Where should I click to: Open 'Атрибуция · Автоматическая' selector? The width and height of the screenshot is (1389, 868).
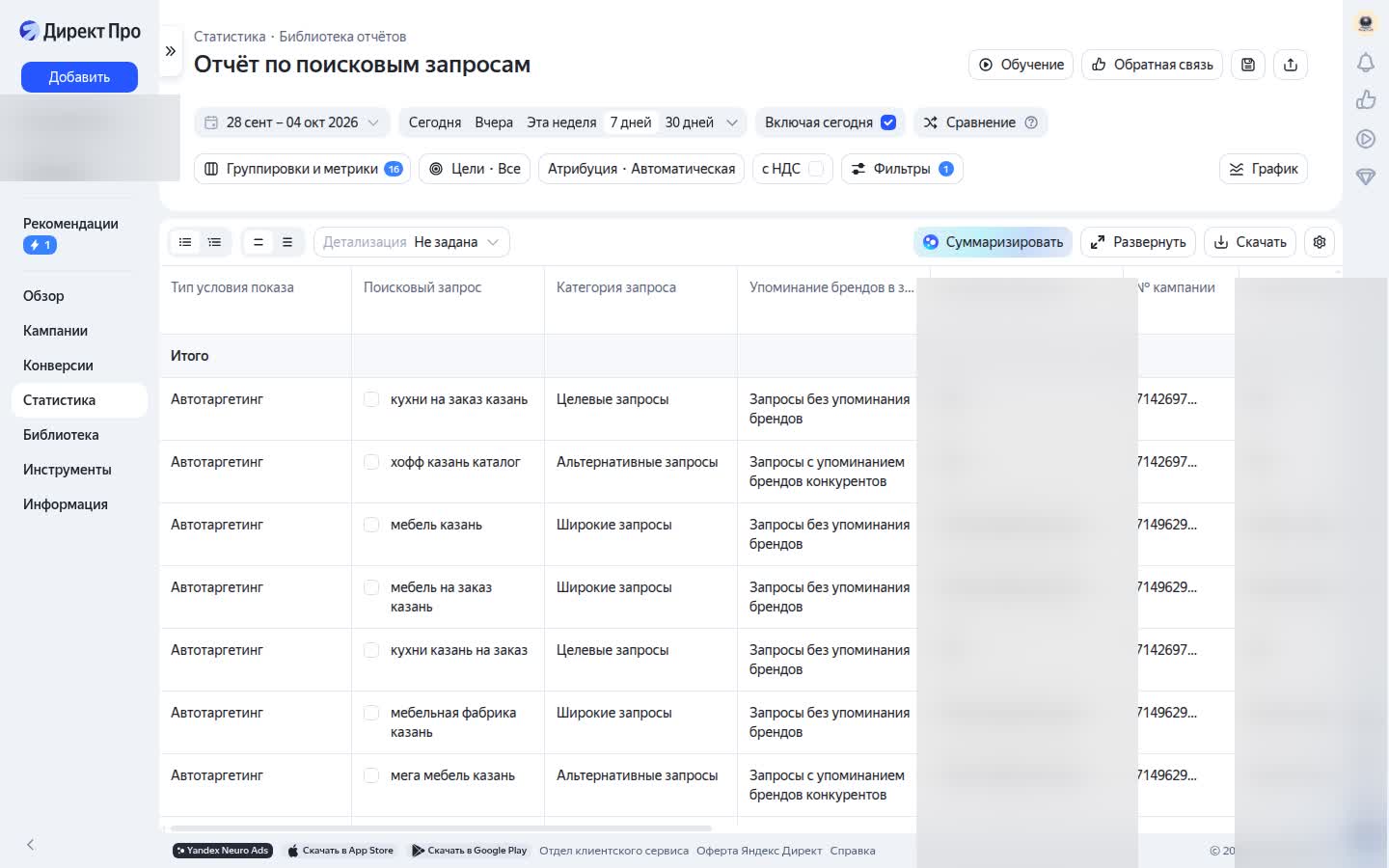(x=641, y=169)
